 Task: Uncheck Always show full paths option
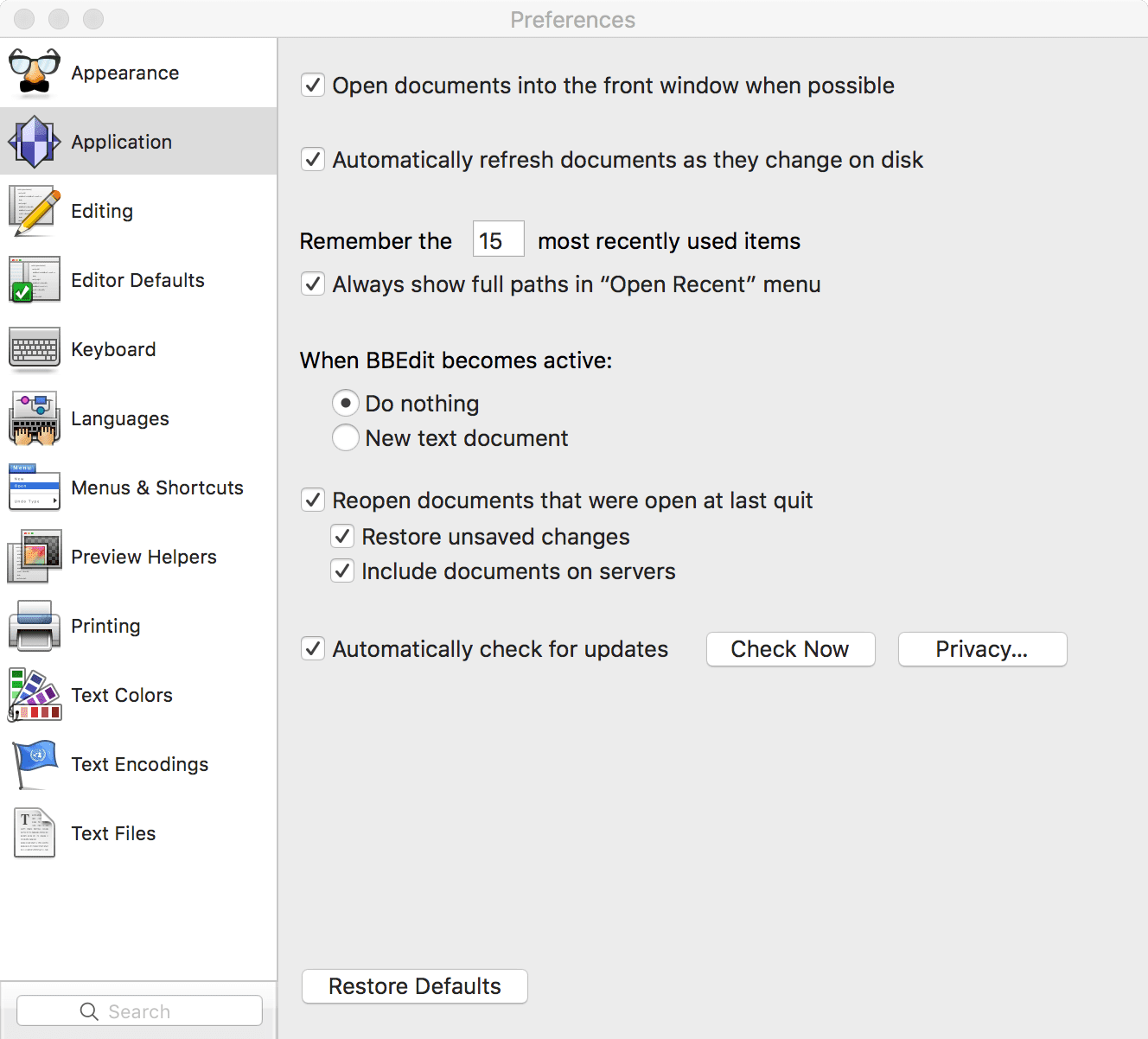click(313, 284)
